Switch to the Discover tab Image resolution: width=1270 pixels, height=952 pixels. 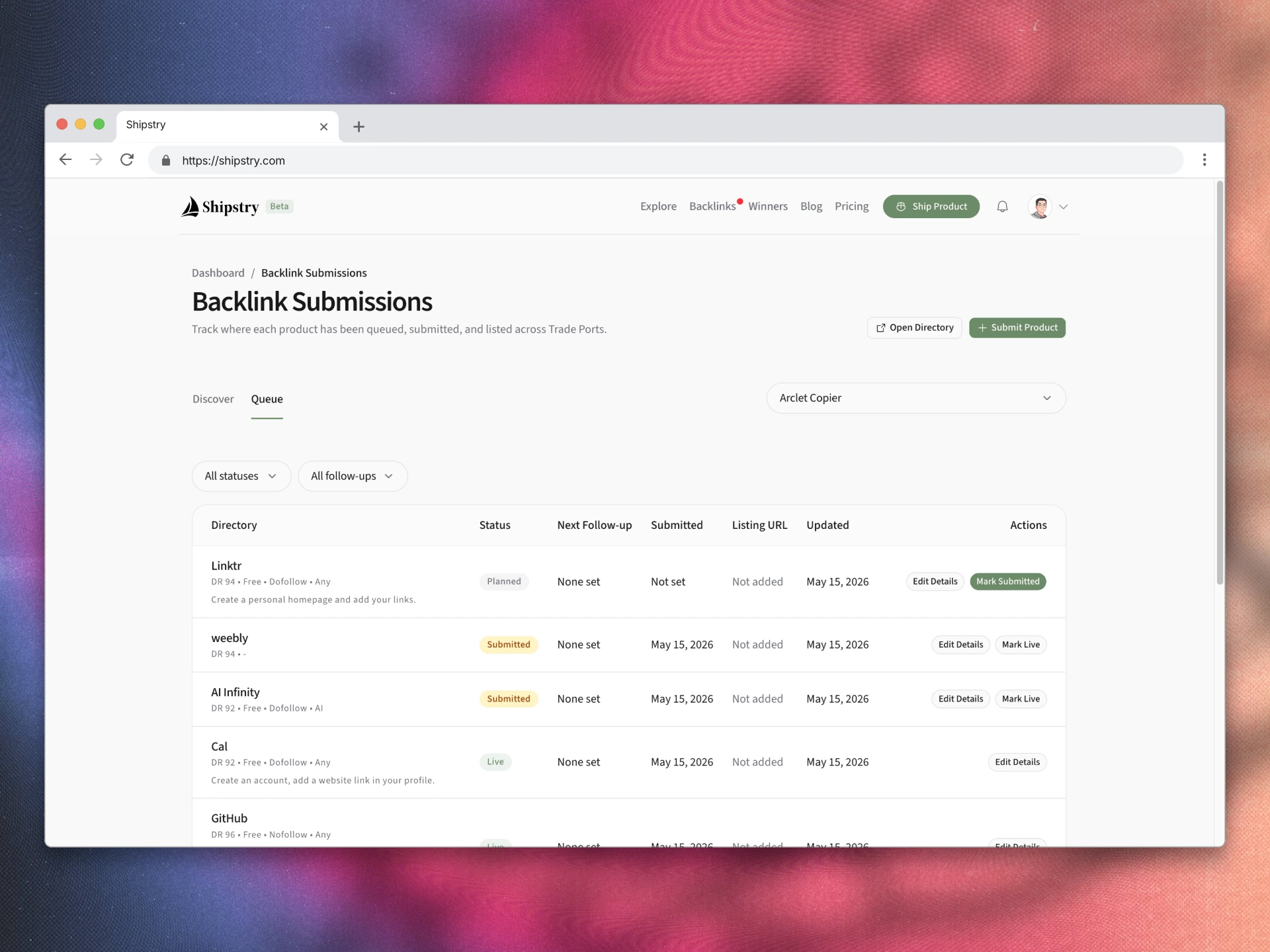(x=213, y=399)
